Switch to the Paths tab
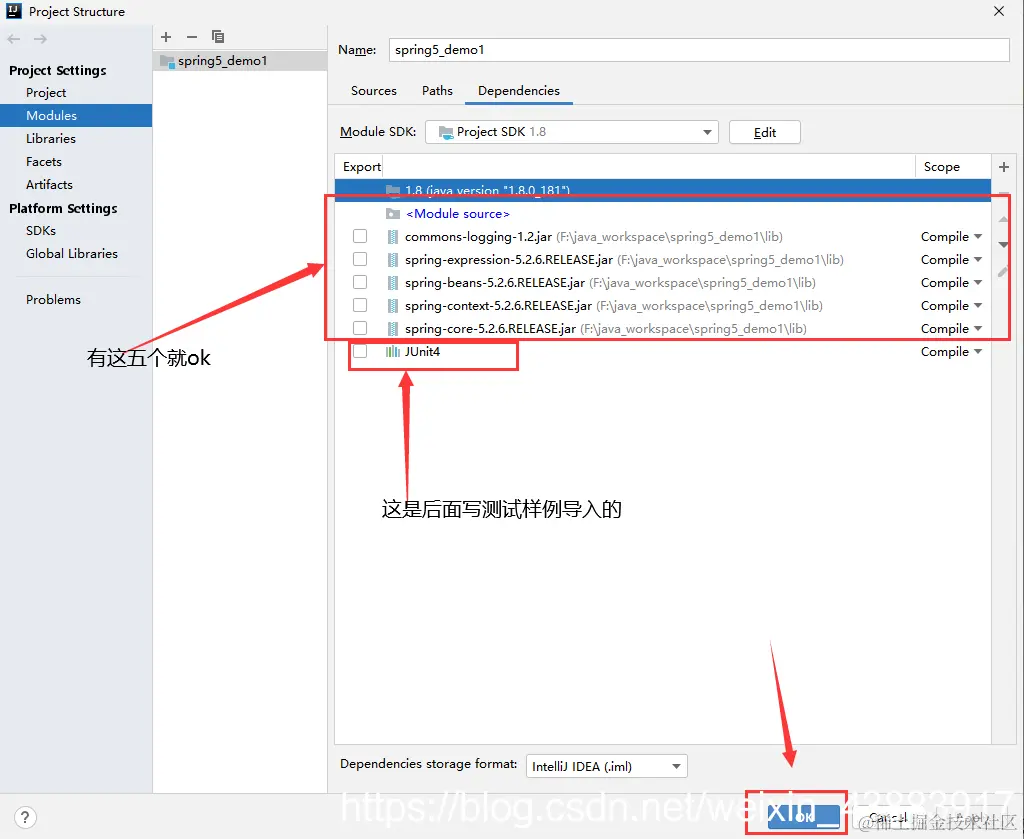The image size is (1024, 839). click(437, 91)
